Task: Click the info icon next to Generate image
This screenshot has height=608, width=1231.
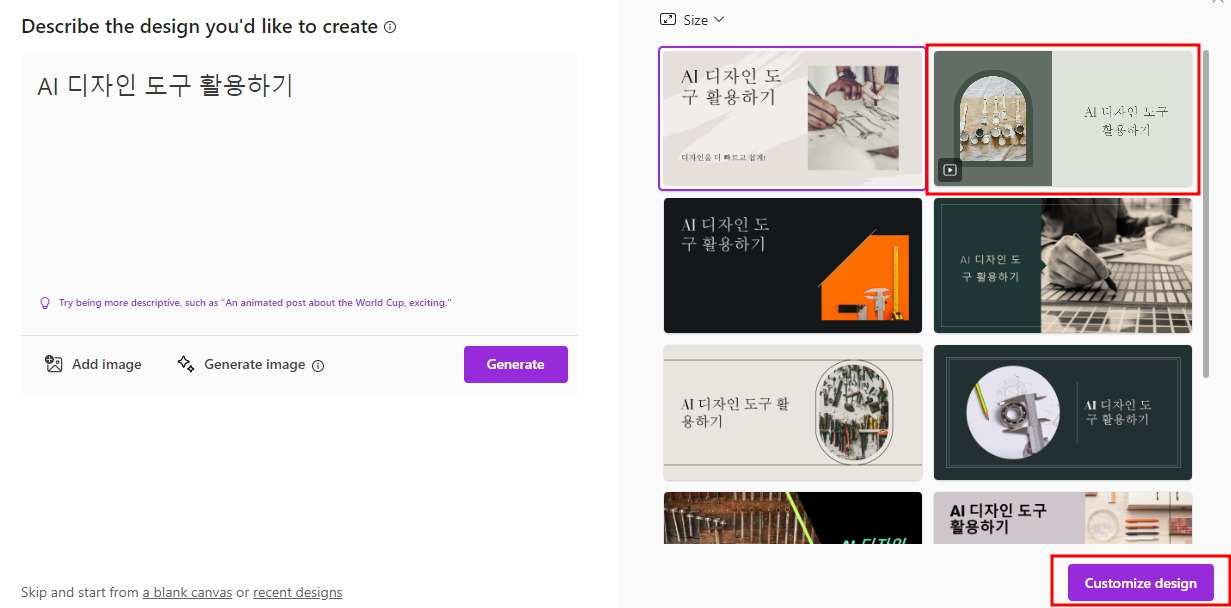Action: [x=318, y=365]
